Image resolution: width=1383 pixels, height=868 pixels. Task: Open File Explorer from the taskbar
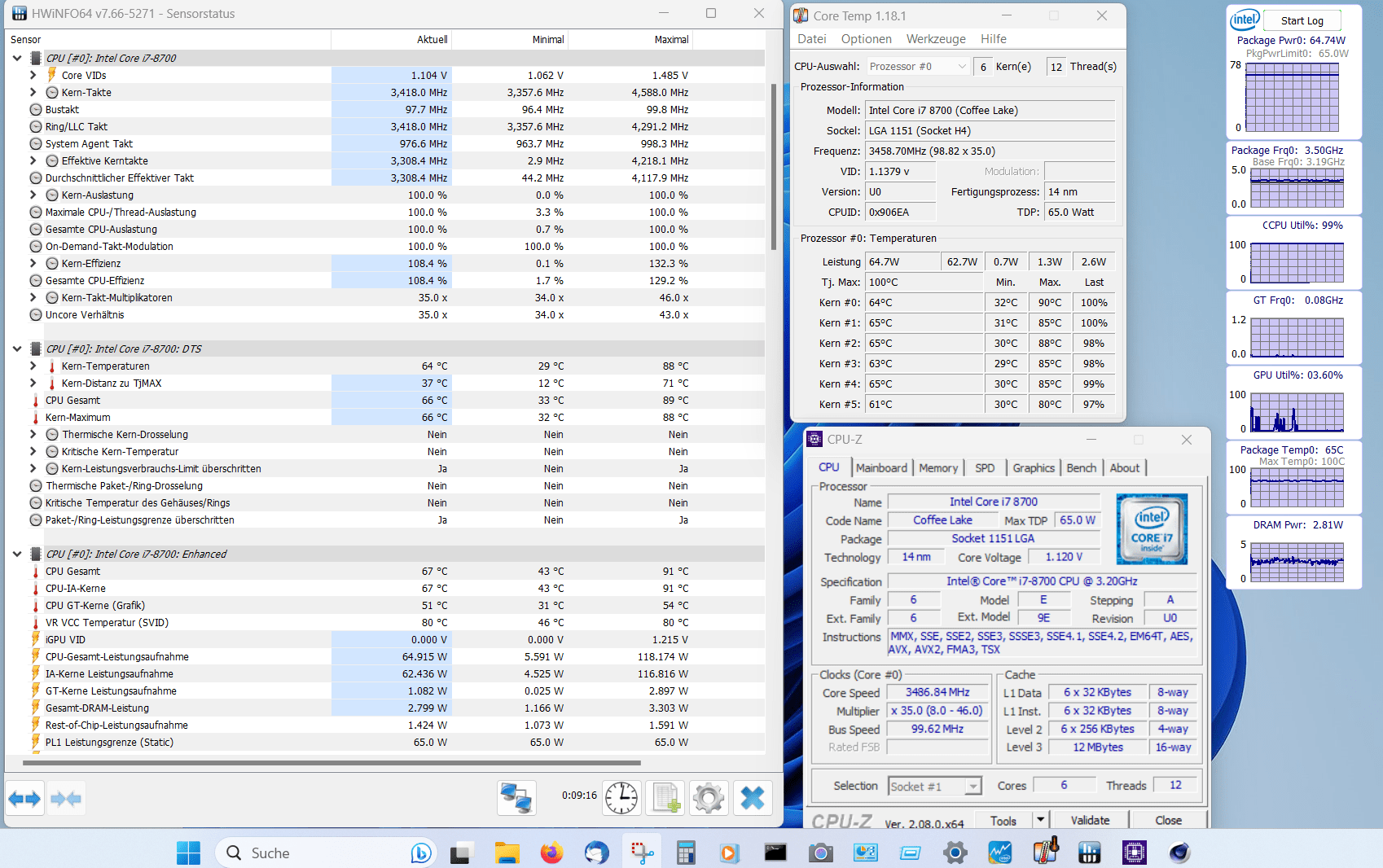point(507,853)
